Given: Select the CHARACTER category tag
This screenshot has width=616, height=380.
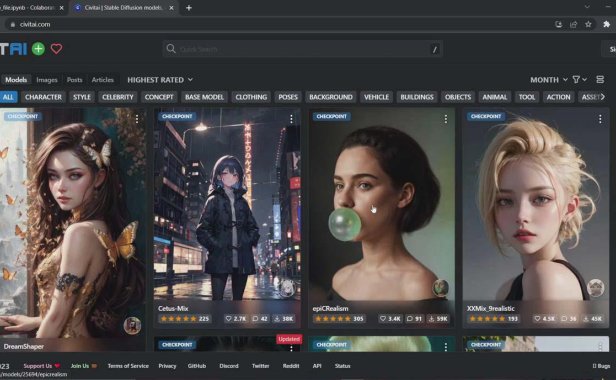Looking at the screenshot, I should click(x=43, y=97).
